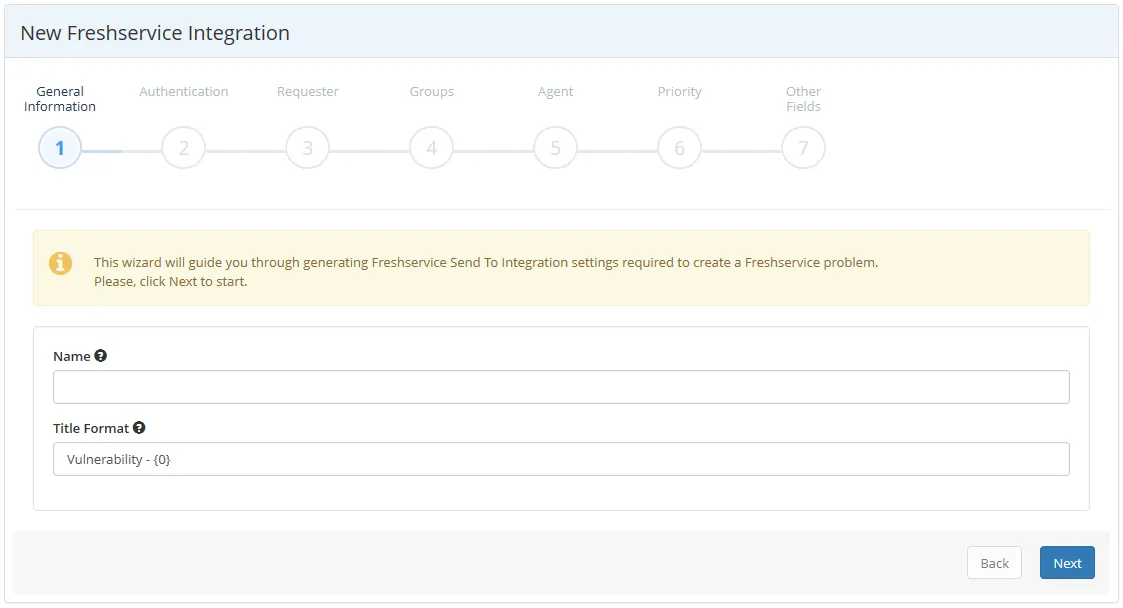
Task: Click the info icon in the yellow banner
Action: [x=60, y=264]
